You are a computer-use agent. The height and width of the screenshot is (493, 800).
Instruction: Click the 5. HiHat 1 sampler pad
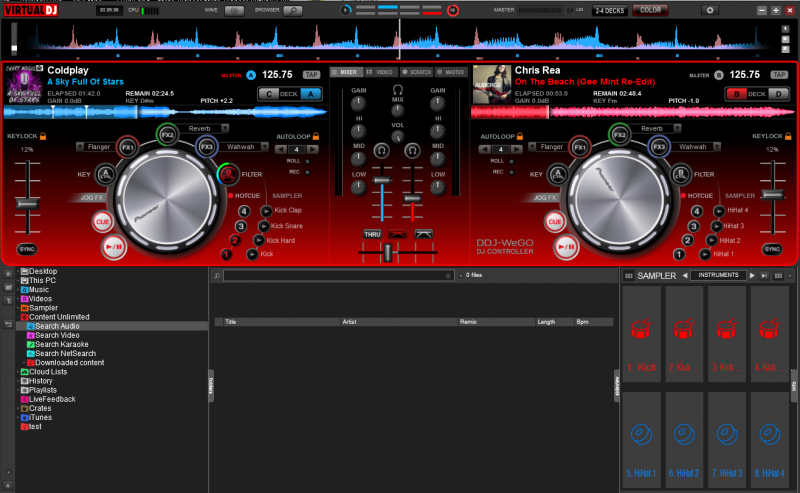point(641,441)
